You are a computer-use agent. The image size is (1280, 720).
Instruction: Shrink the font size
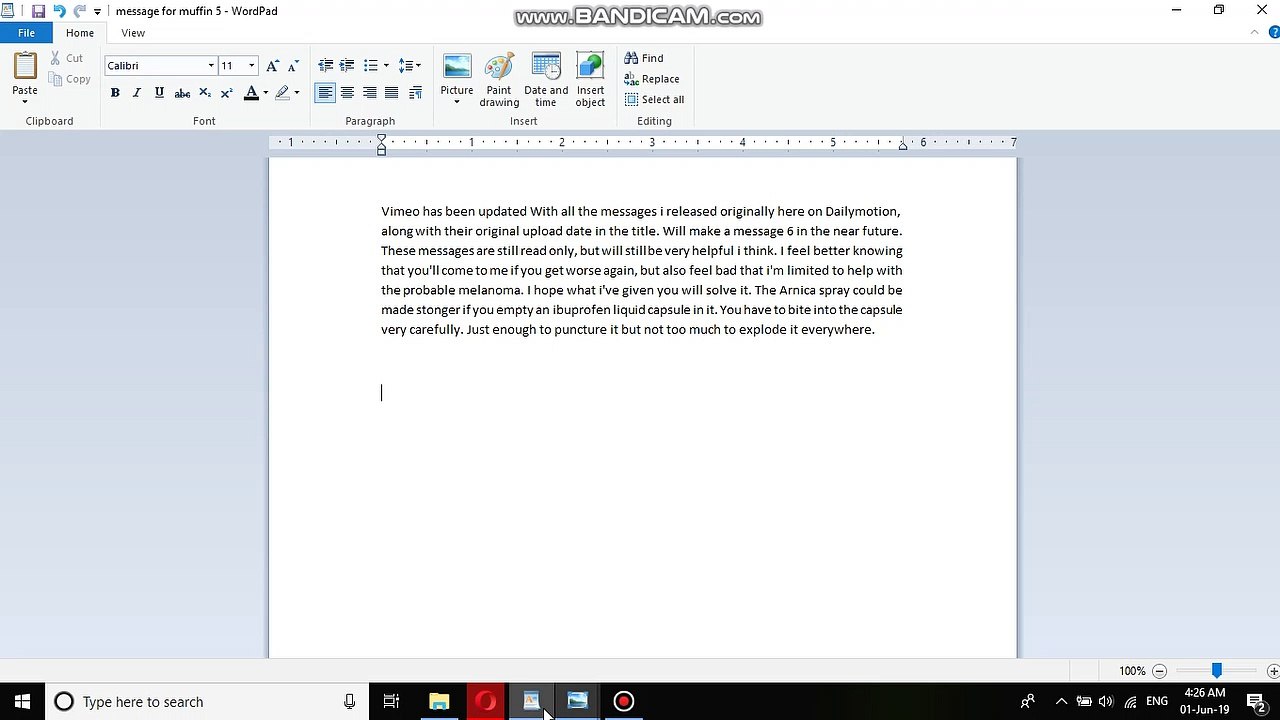[x=293, y=66]
